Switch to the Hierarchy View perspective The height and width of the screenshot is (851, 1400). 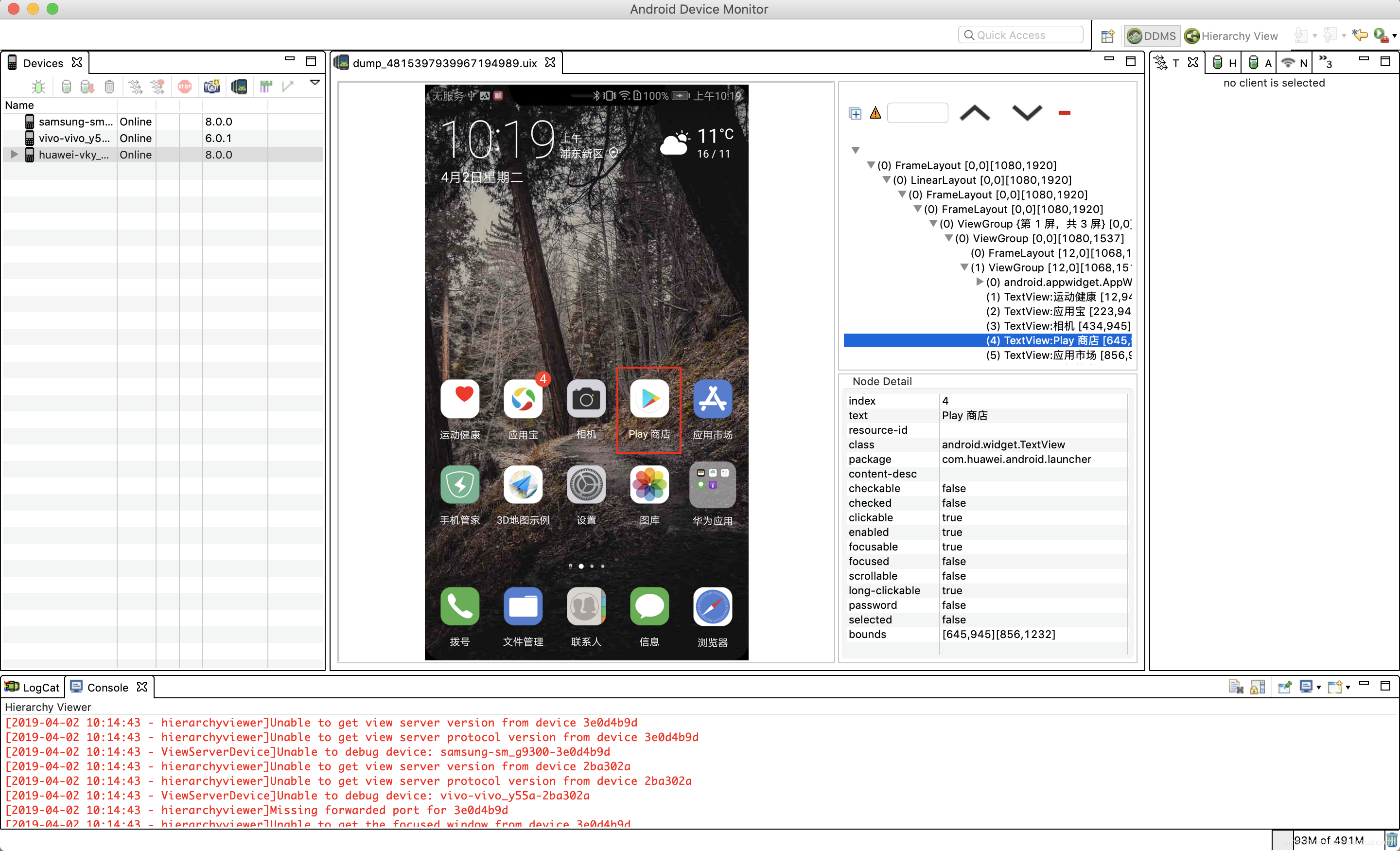[x=1232, y=36]
